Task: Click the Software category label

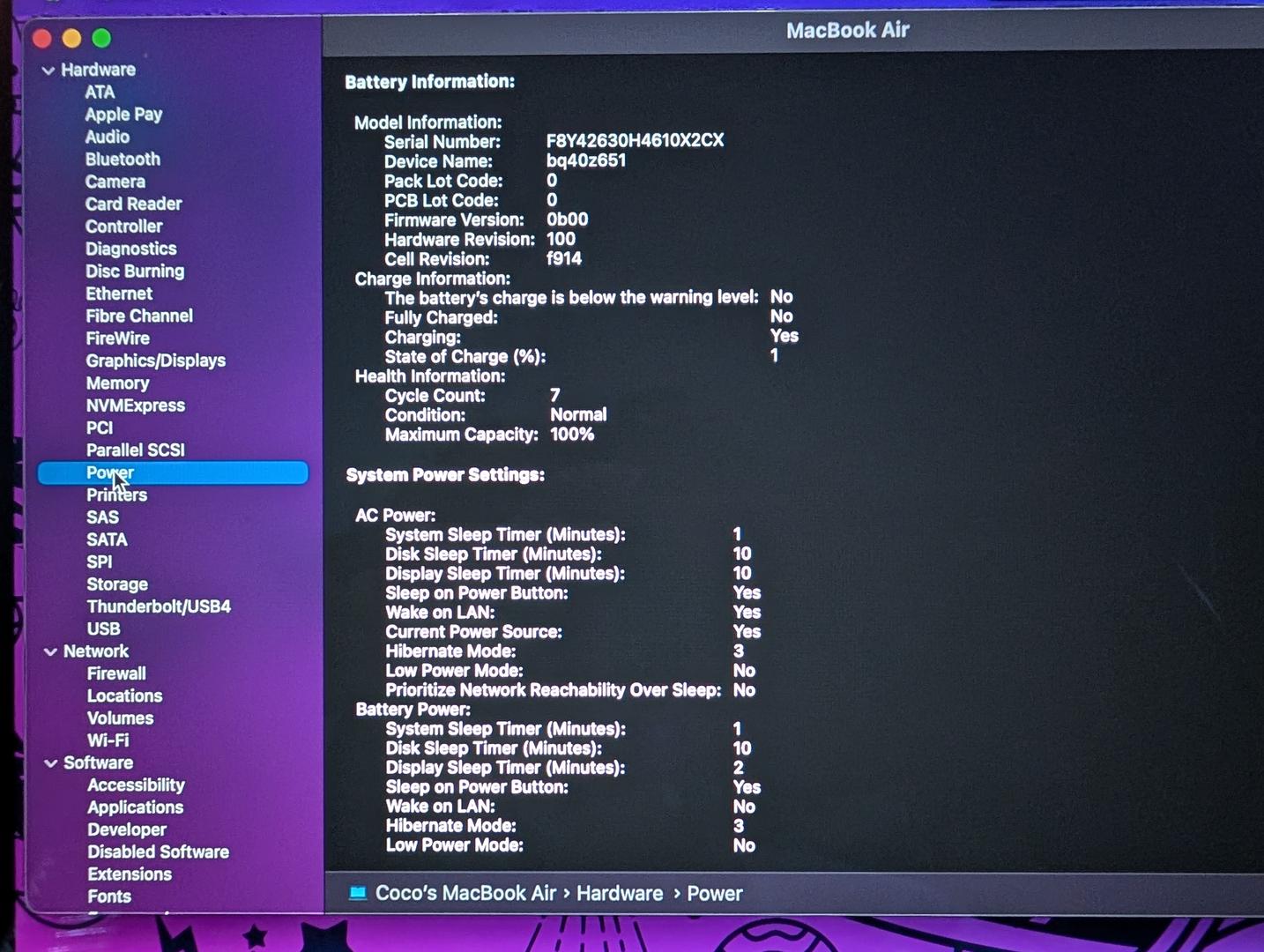Action: tap(98, 762)
